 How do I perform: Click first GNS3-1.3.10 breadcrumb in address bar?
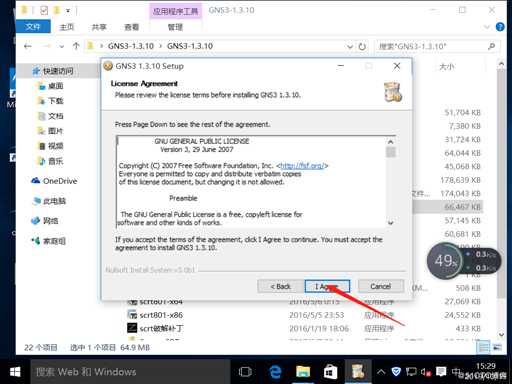[x=131, y=46]
